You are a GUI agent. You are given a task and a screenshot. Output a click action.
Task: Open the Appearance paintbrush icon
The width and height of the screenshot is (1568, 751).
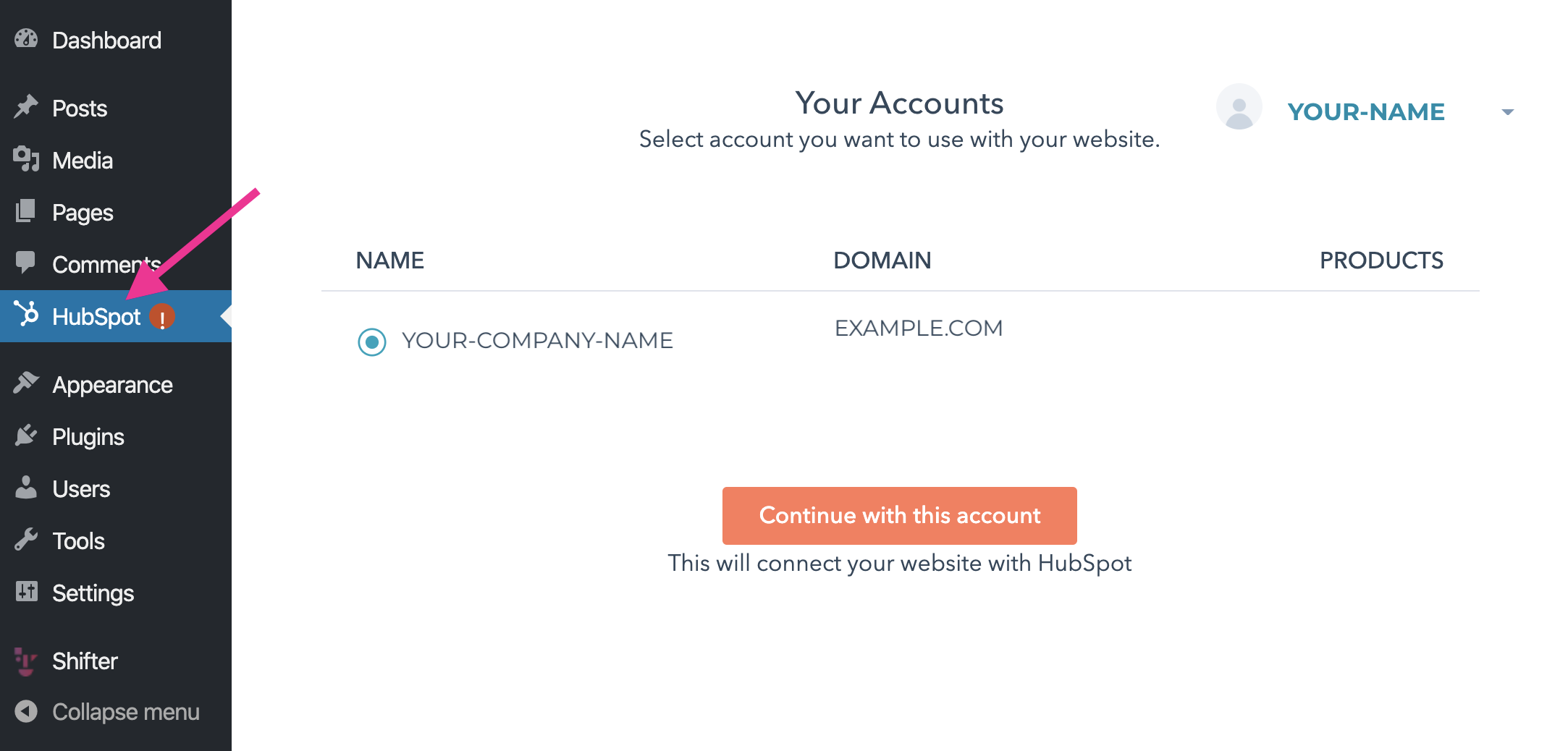(x=26, y=383)
